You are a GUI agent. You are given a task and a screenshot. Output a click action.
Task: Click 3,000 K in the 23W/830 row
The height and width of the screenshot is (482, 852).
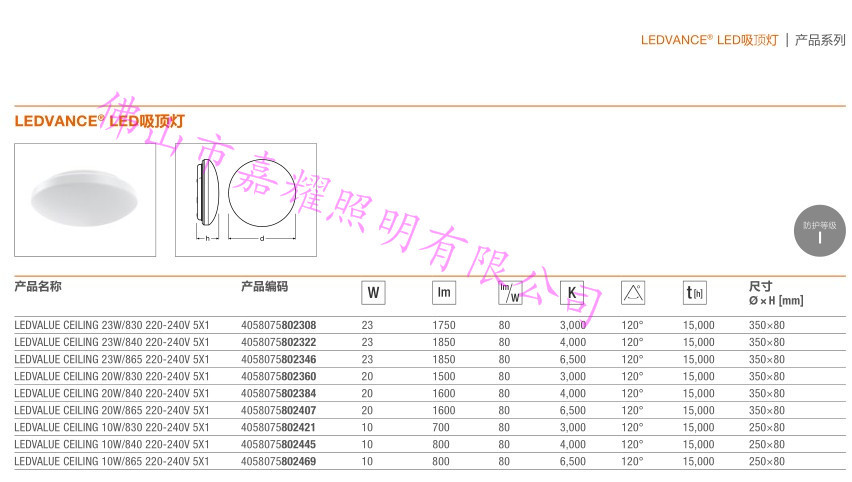point(573,325)
